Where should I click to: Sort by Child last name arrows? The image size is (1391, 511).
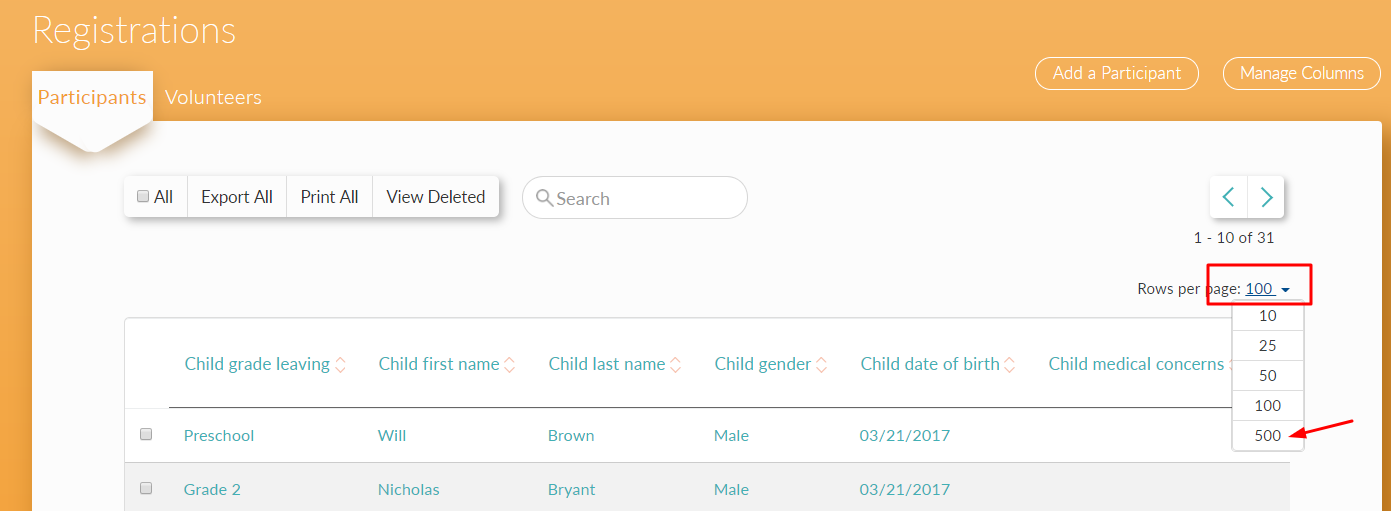[x=676, y=365]
